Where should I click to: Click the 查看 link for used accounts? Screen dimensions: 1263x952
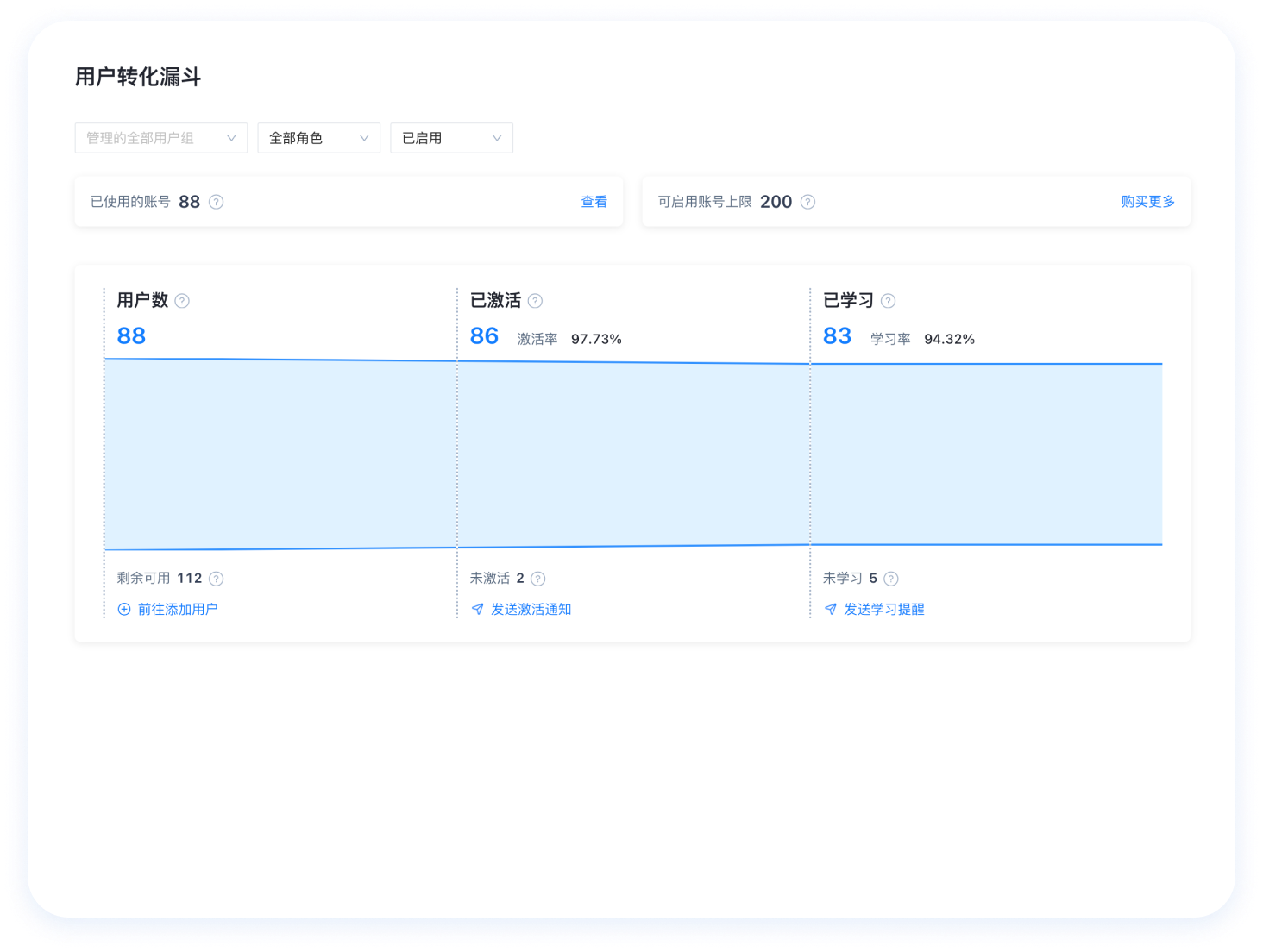594,202
